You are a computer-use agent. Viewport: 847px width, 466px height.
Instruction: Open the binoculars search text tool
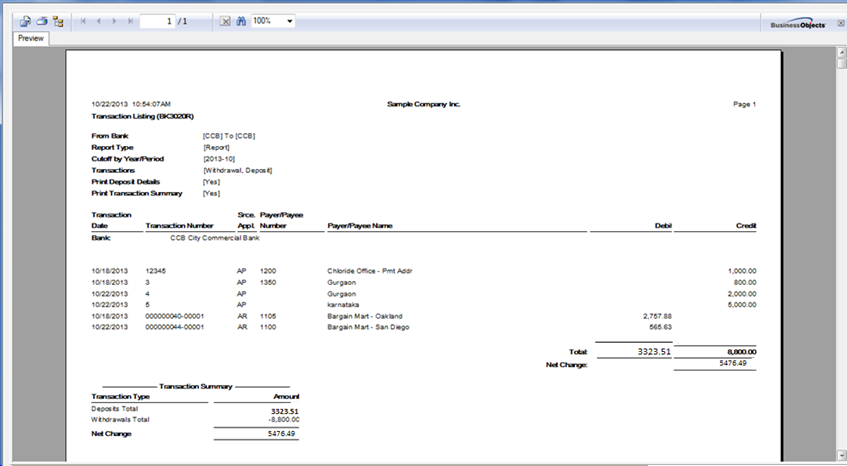[241, 21]
